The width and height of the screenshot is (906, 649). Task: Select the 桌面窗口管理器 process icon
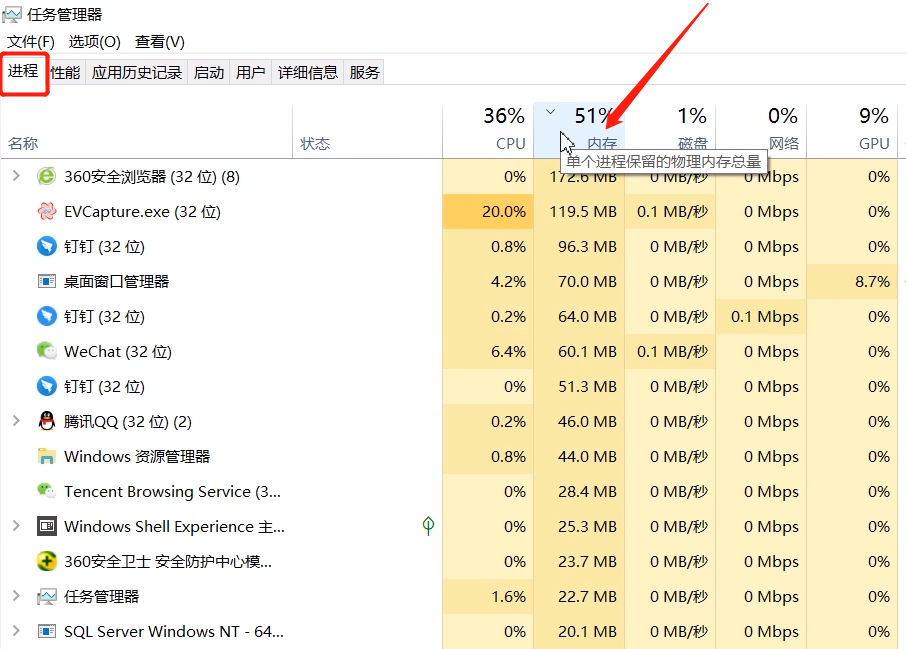pos(47,281)
